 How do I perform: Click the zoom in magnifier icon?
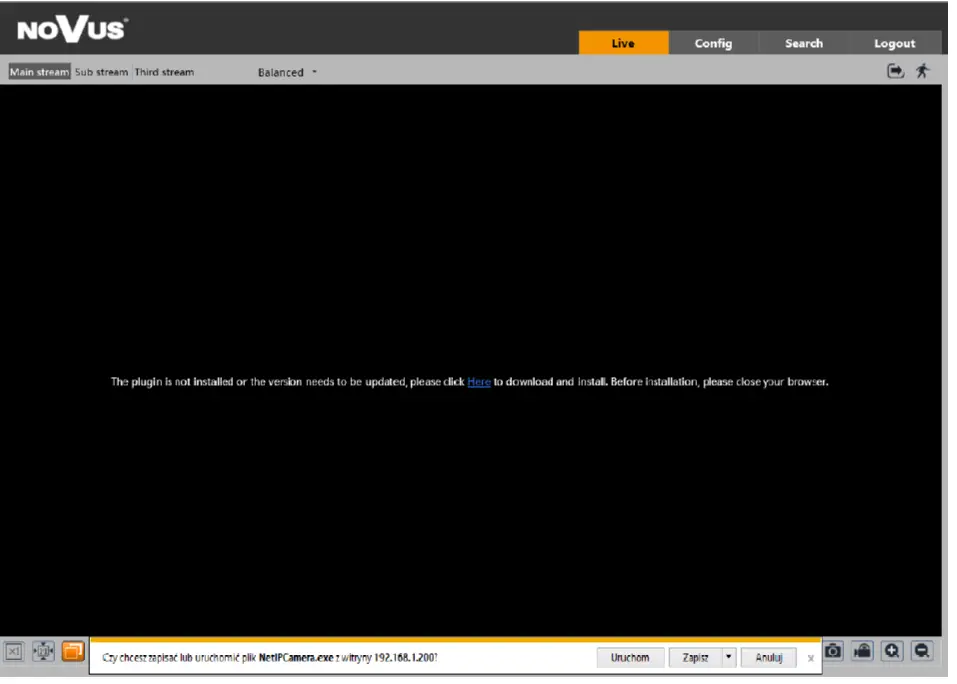[x=892, y=651]
